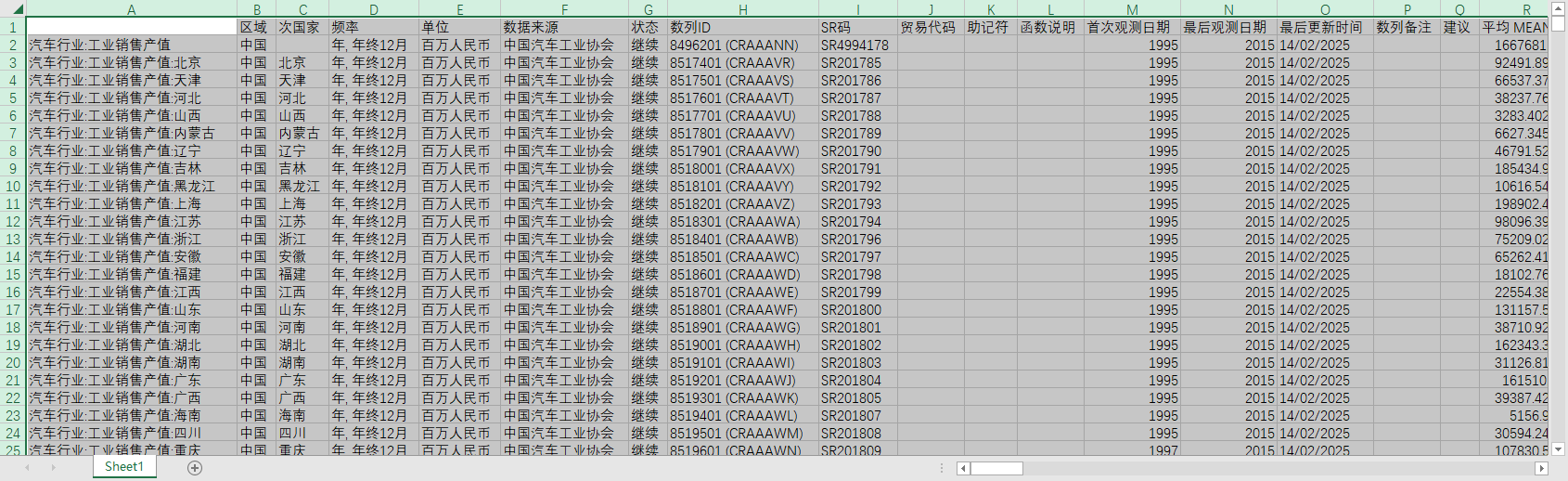Screen dimensions: 1568x481
Task: Select column M header
Action: (x=1132, y=9)
